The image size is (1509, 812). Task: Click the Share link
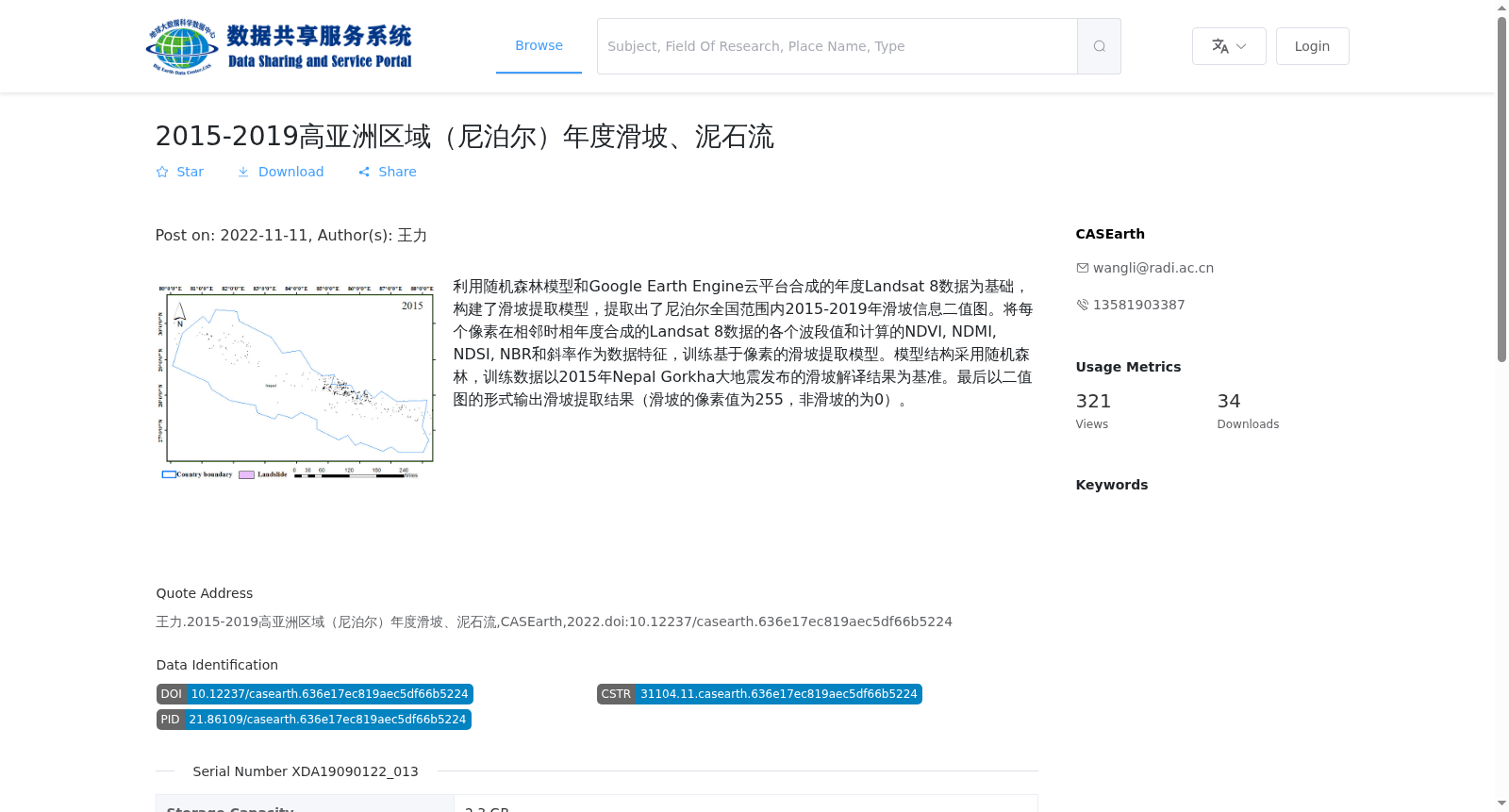click(387, 172)
